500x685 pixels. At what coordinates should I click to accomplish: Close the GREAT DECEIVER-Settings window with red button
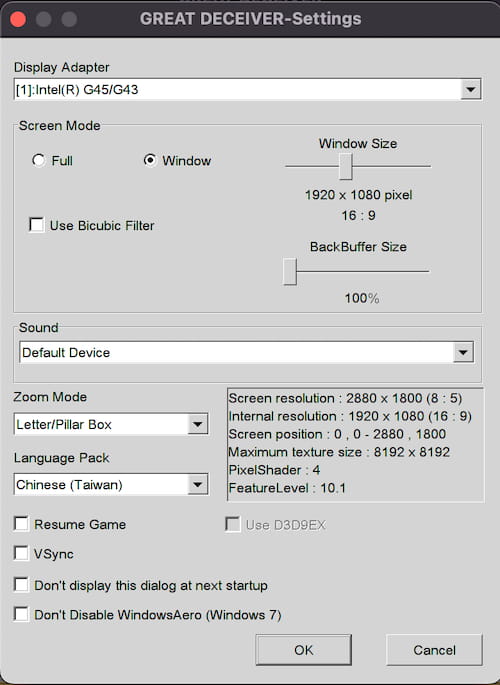[18, 19]
